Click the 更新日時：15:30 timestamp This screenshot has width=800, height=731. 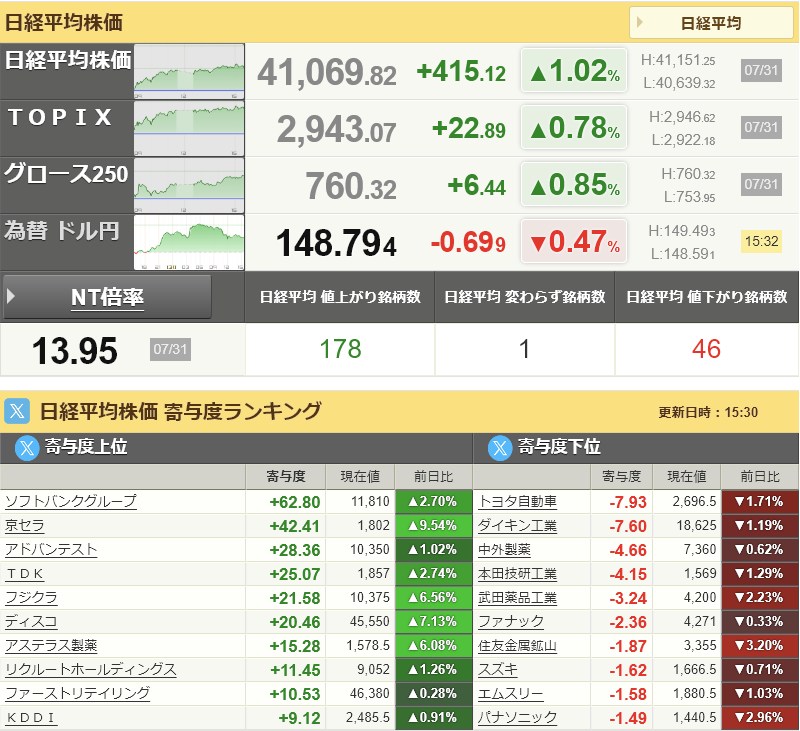[708, 412]
